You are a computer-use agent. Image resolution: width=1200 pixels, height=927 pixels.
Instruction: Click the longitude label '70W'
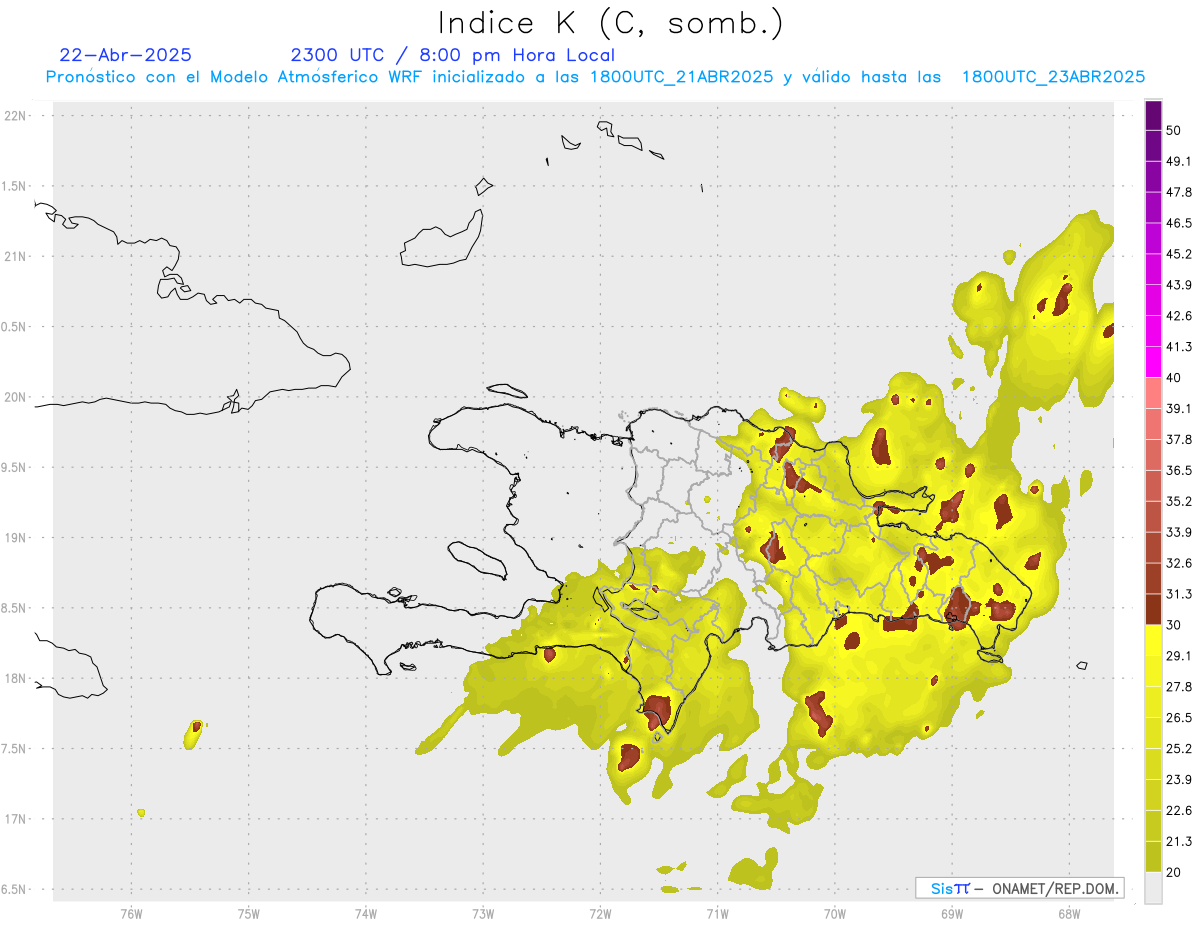pyautogui.click(x=834, y=913)
